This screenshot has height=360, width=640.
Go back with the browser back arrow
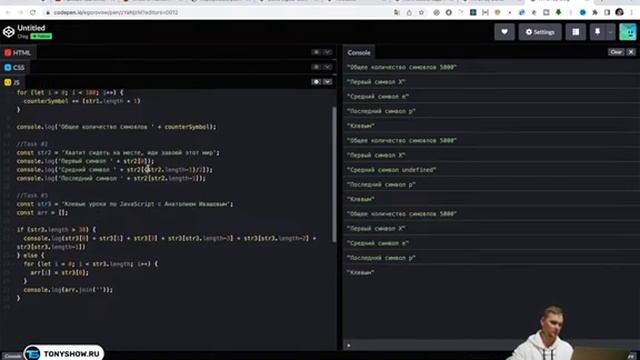coord(8,13)
